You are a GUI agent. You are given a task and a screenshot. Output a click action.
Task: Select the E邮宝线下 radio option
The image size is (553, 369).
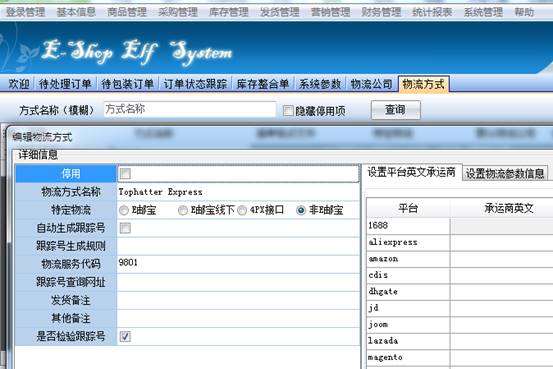click(x=183, y=211)
